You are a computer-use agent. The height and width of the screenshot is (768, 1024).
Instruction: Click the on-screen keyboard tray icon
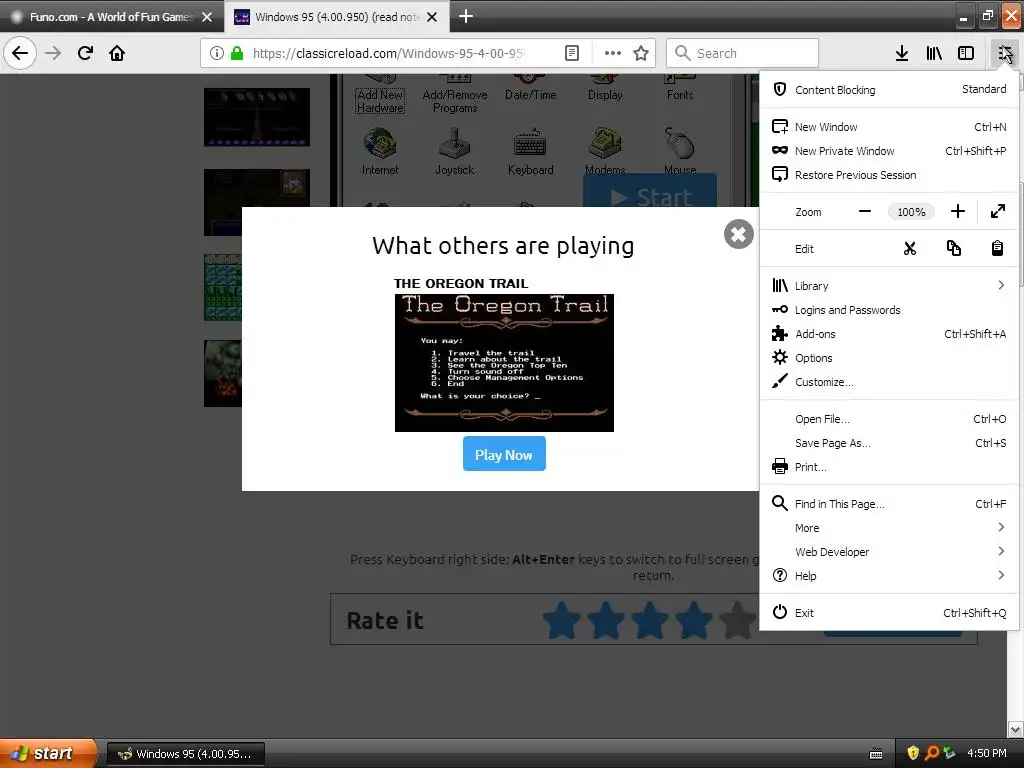coord(876,754)
